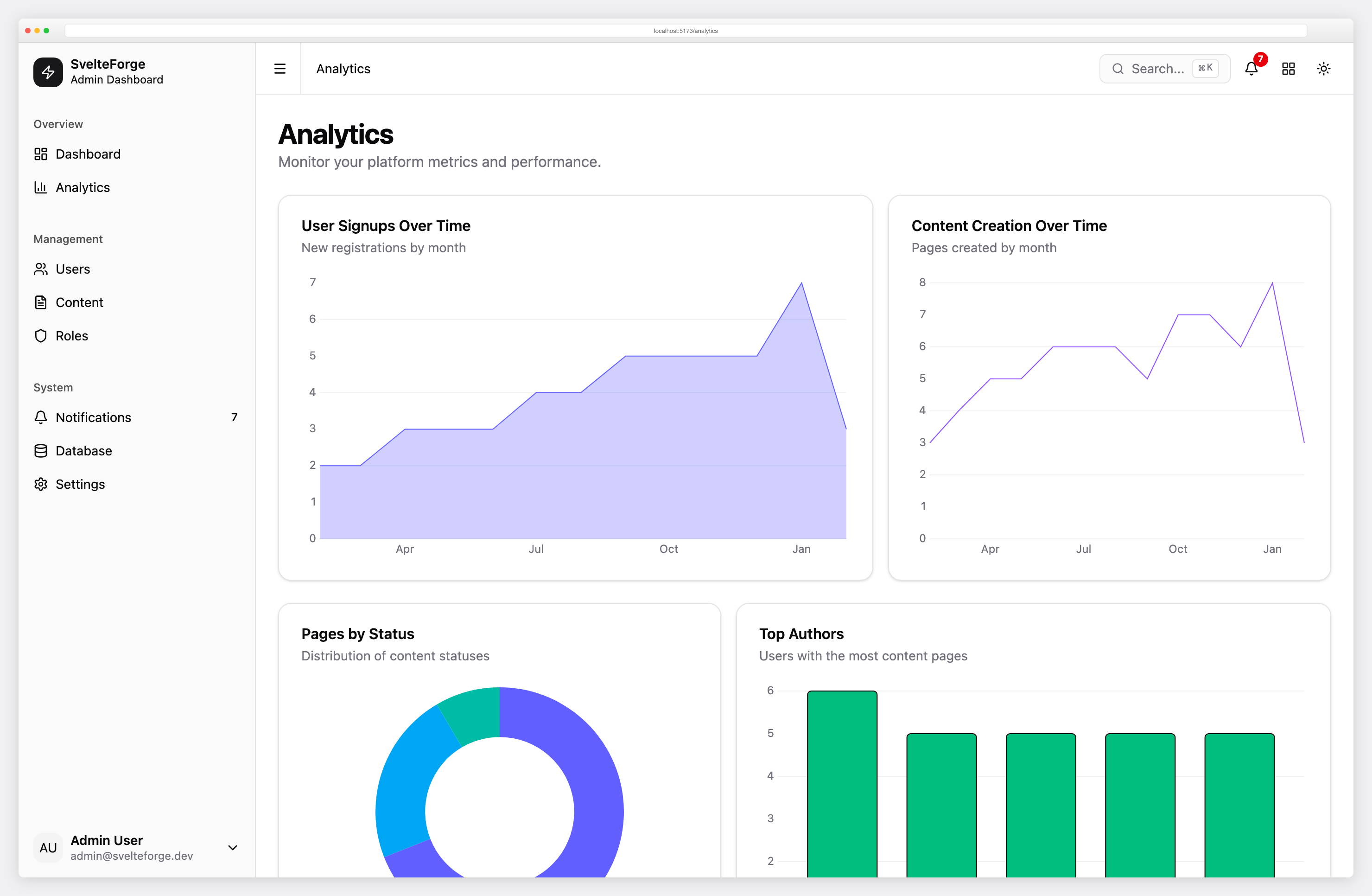Click the Management section label
Viewport: 1372px width, 896px height.
(68, 239)
